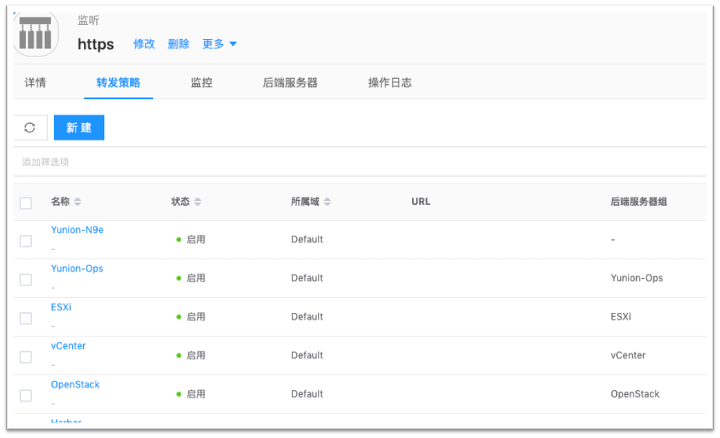
Task: Sort by 所属域 column sort icon
Action: 328,202
